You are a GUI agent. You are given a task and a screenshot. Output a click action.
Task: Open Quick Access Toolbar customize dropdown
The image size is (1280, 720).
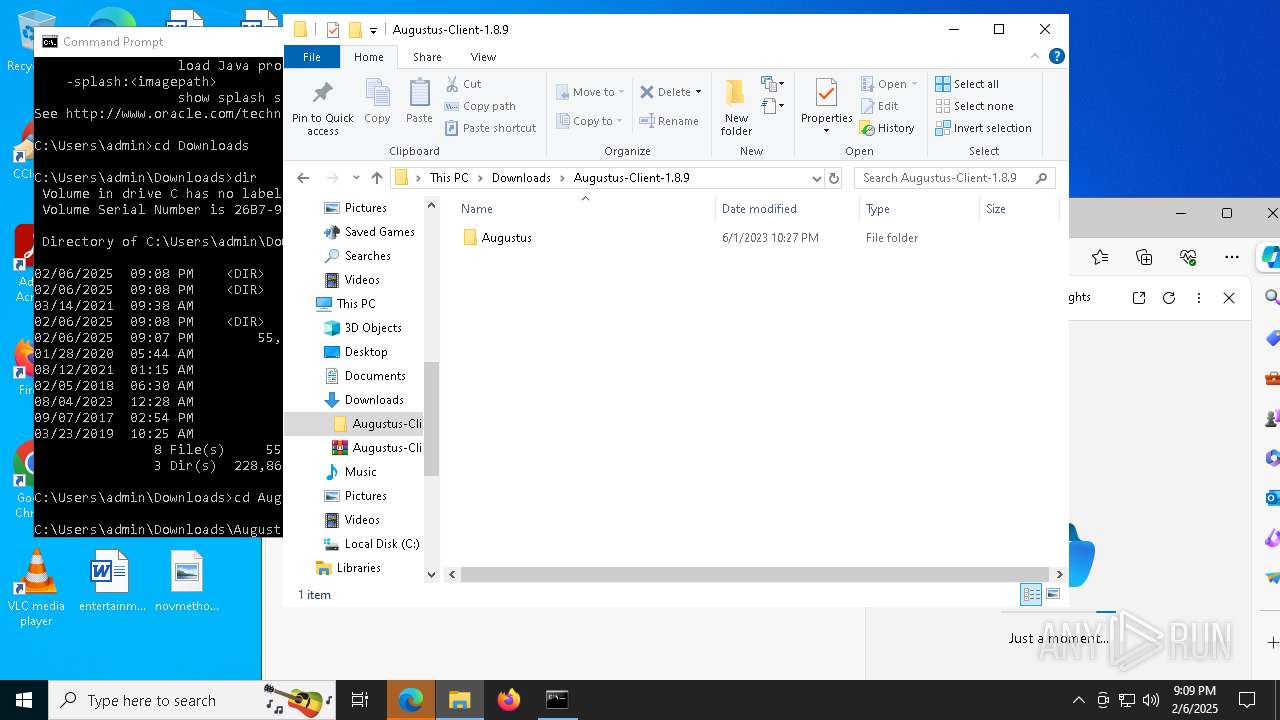pyautogui.click(x=373, y=30)
